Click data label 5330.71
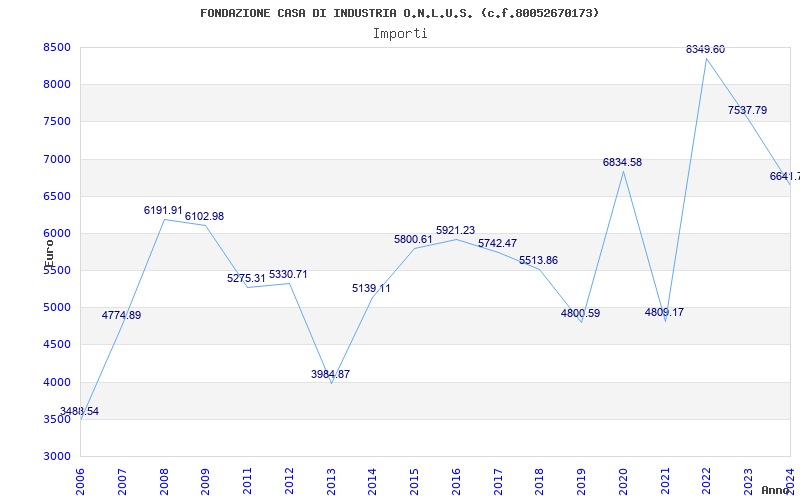 click(x=288, y=274)
